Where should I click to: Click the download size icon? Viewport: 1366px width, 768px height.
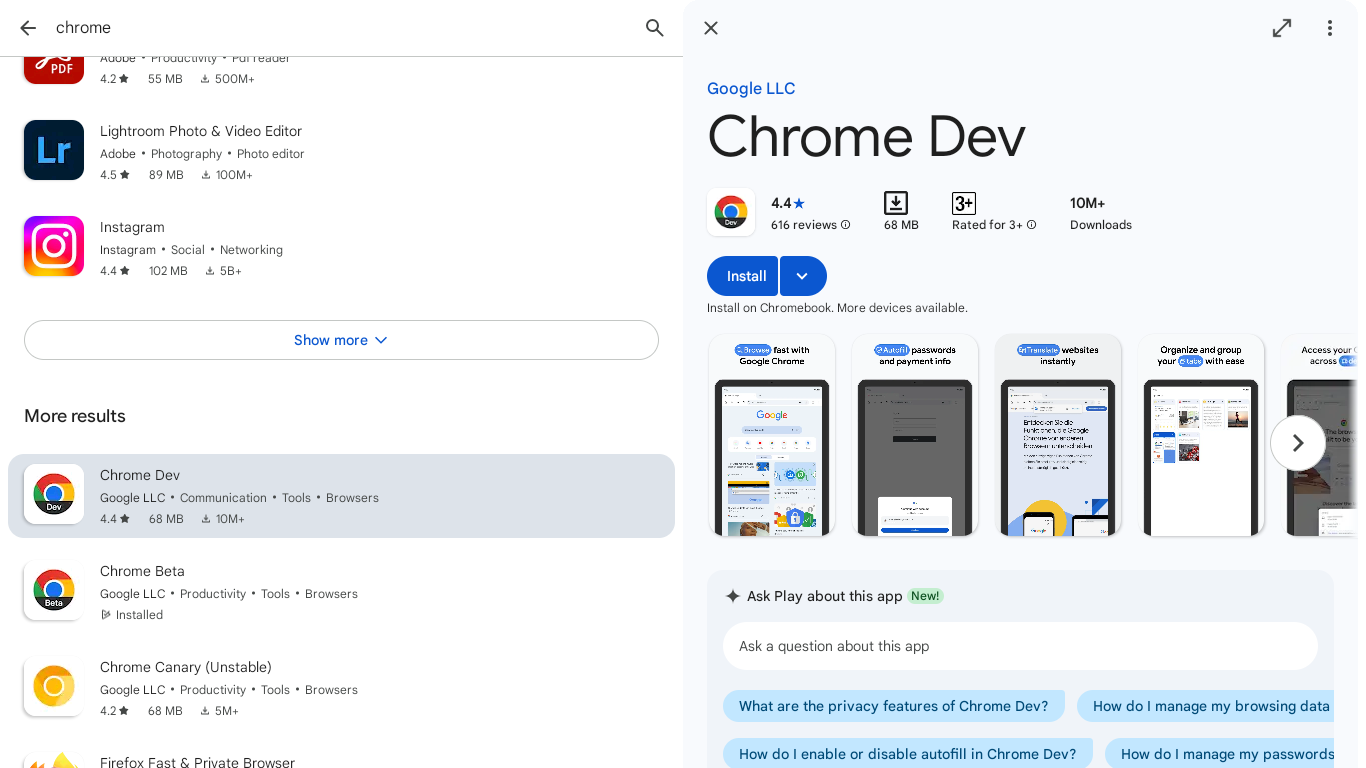(896, 203)
